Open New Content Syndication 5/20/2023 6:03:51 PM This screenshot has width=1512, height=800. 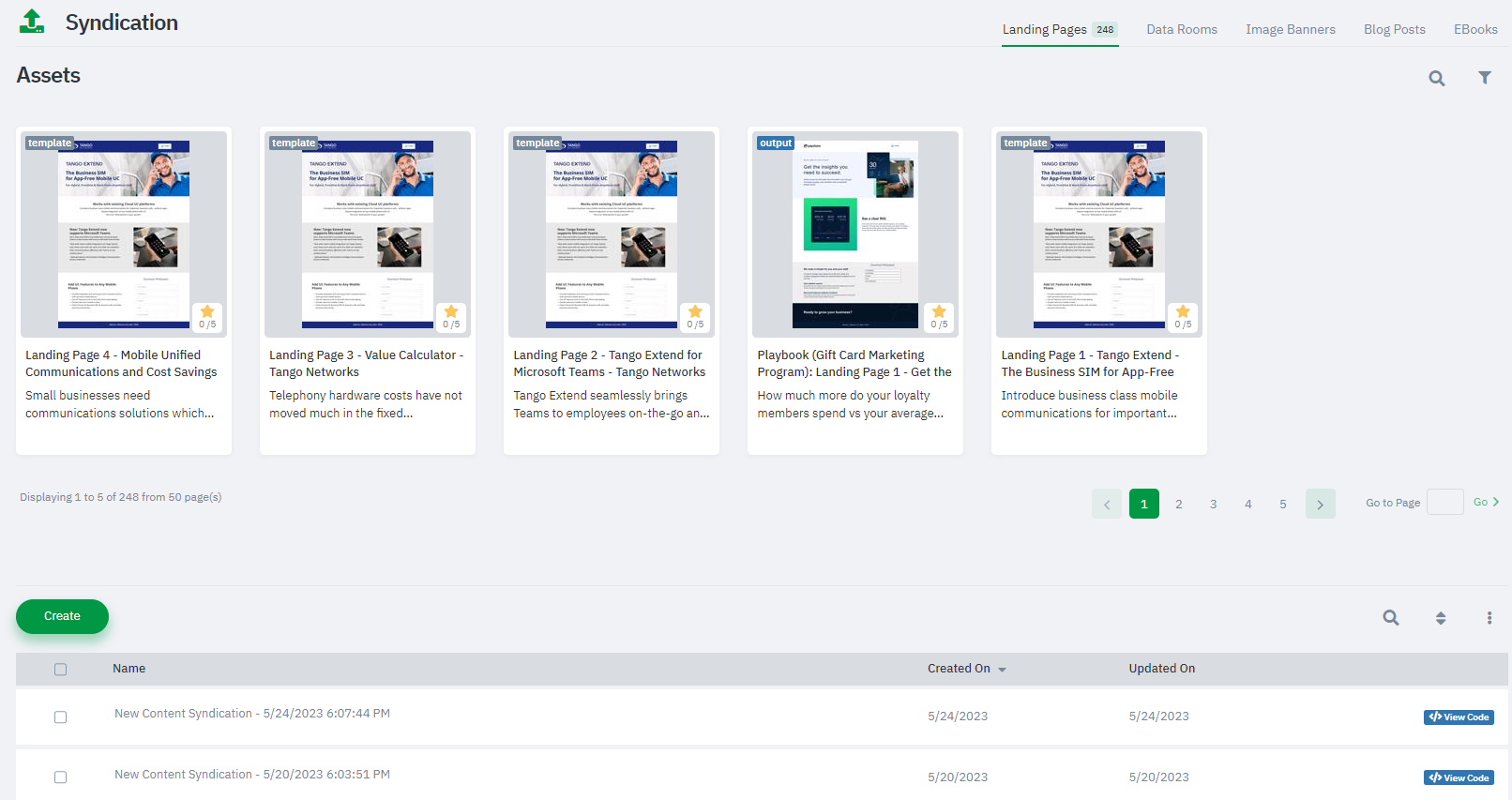point(252,775)
